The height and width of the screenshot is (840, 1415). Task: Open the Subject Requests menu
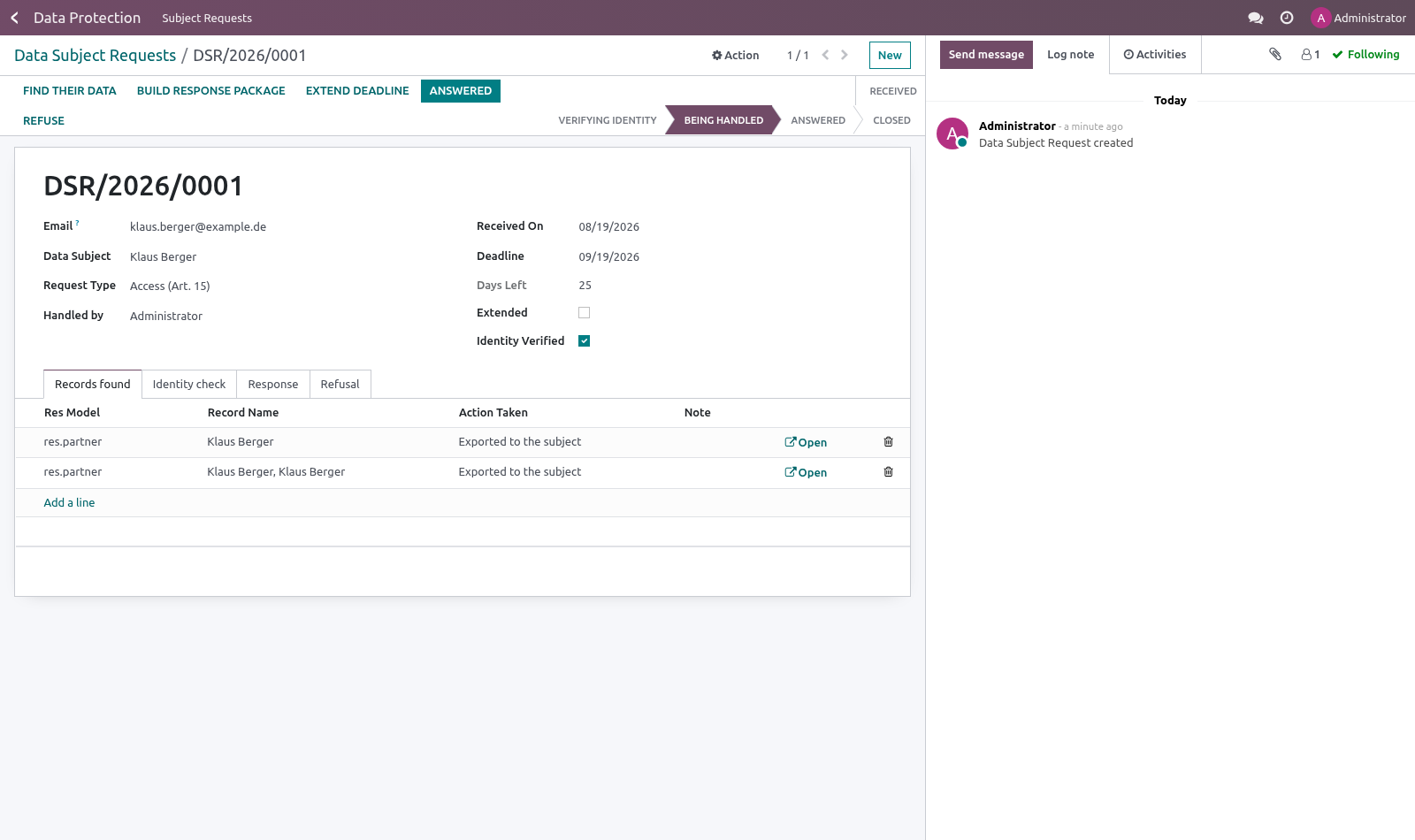[x=207, y=18]
